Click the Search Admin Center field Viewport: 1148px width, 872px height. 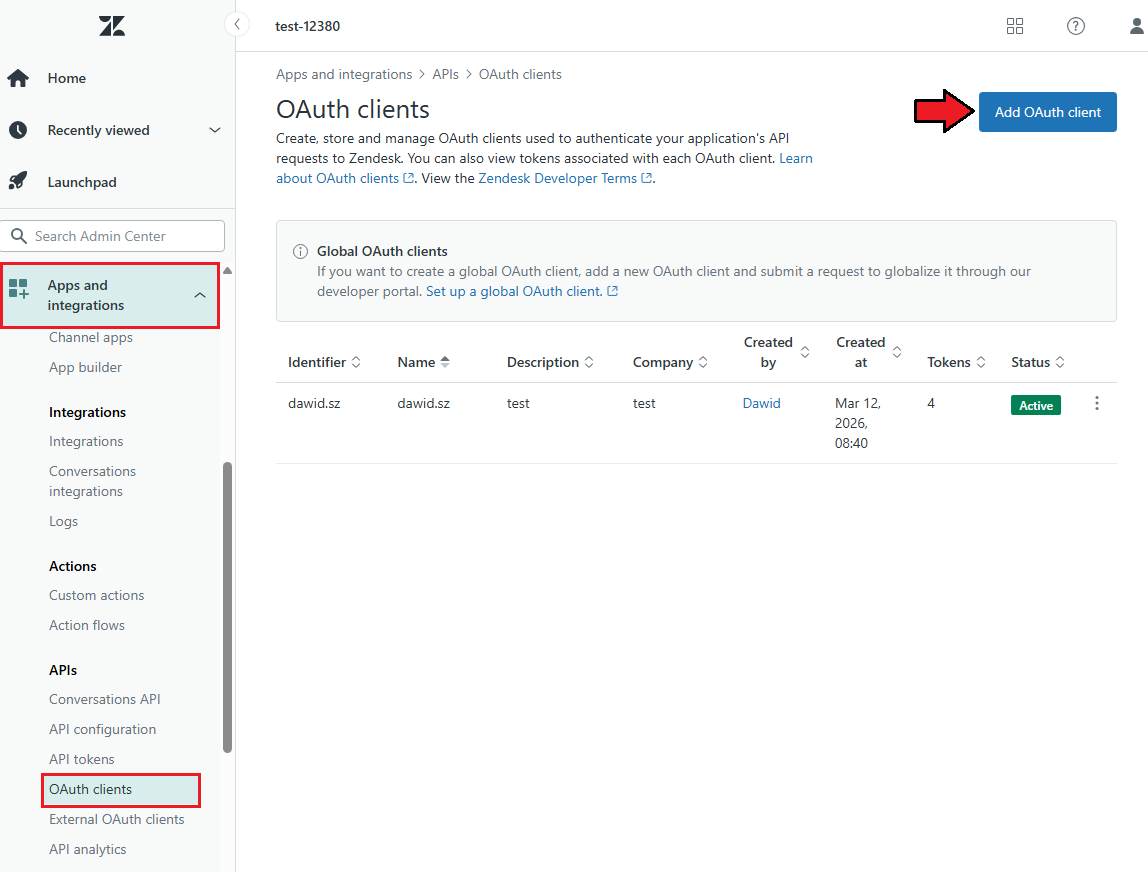[113, 236]
